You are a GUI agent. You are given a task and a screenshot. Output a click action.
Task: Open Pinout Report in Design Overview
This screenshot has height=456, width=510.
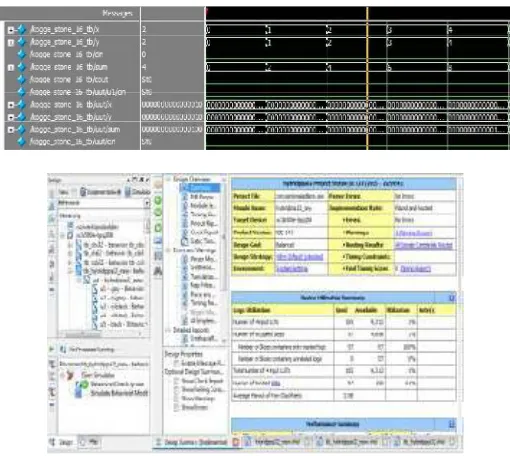coord(204,223)
